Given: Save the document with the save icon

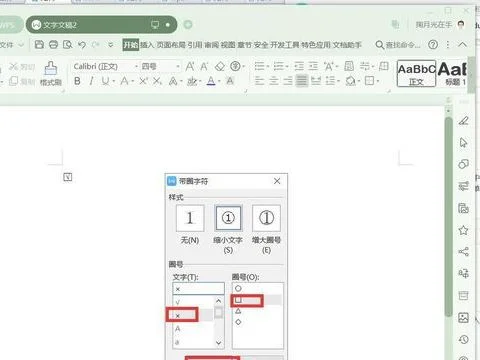Looking at the screenshot, I should 39,44.
